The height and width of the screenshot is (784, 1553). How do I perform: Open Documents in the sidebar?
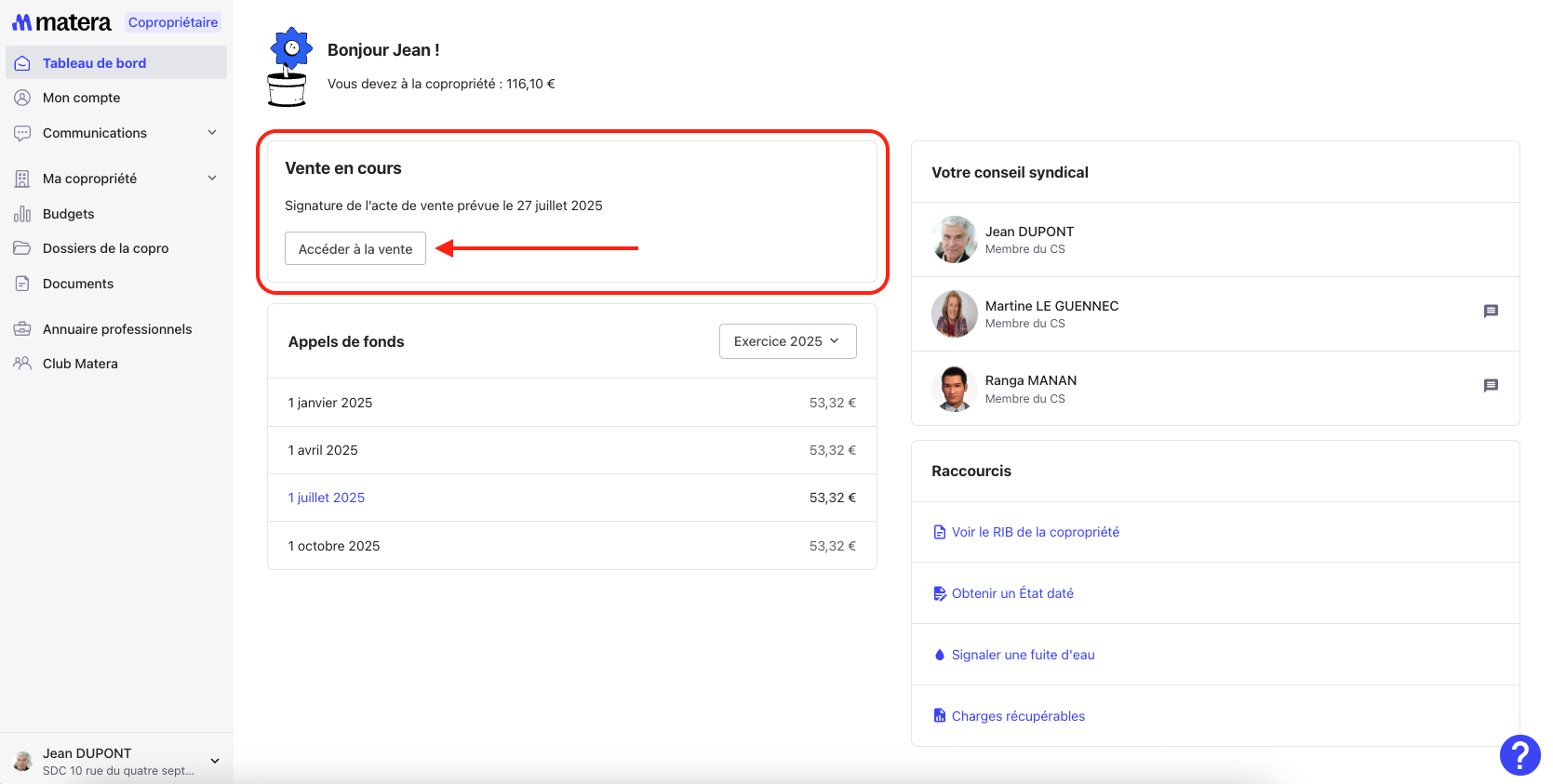tap(78, 284)
